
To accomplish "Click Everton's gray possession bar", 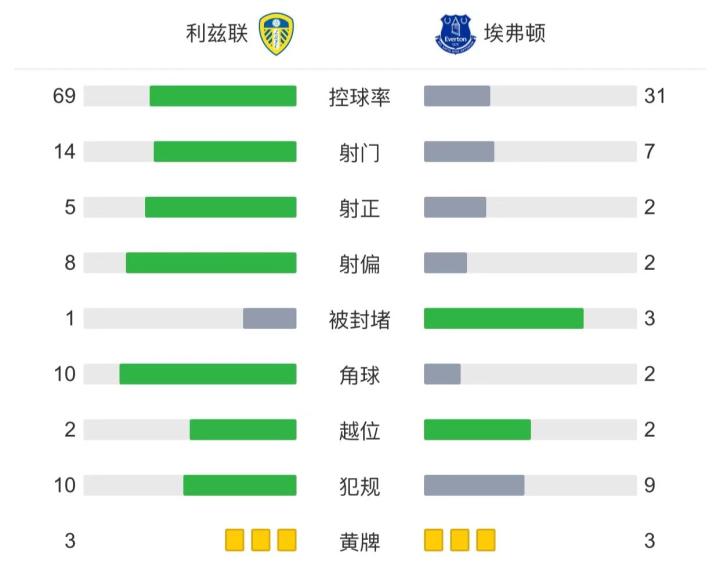I will 457,96.
